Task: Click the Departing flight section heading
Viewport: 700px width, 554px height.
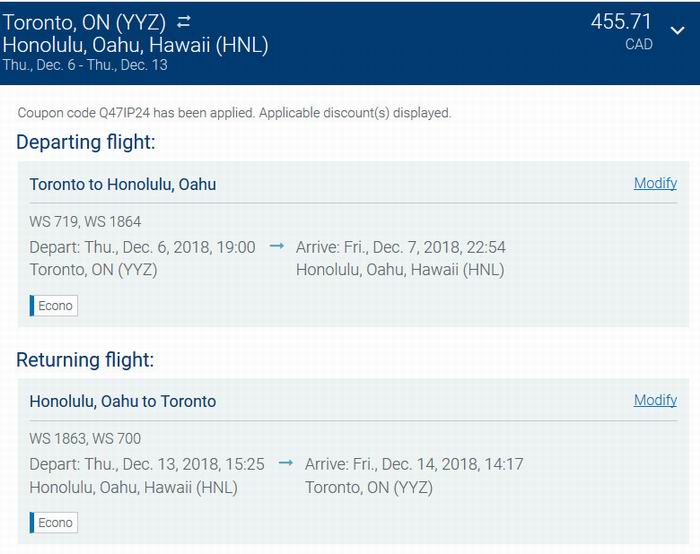Action: pos(86,142)
